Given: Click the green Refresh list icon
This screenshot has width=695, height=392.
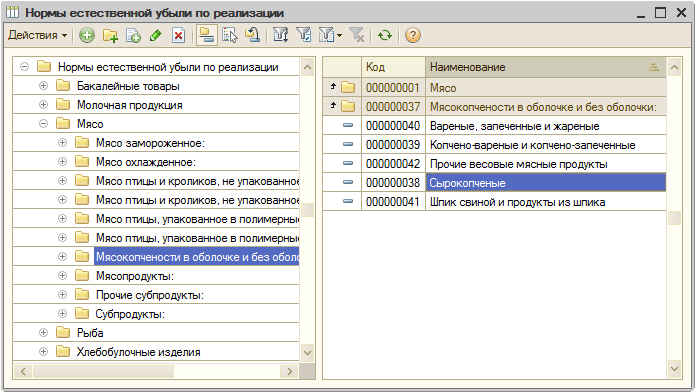Looking at the screenshot, I should [x=385, y=35].
